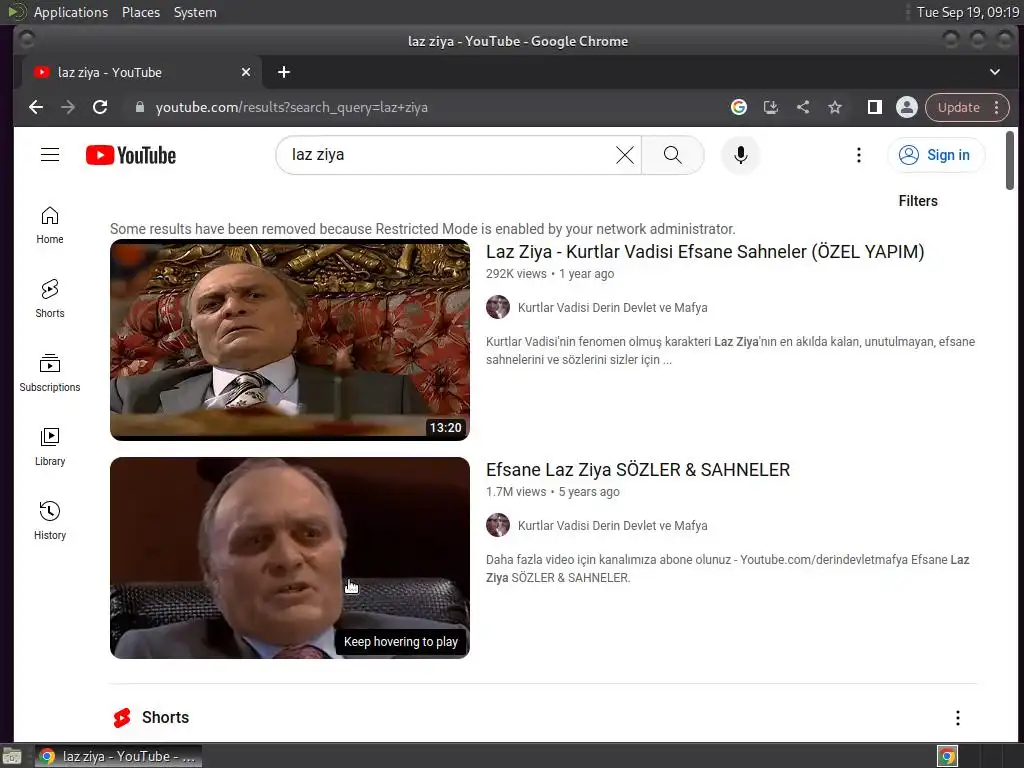Close the laz ziya YouTube tab

click(246, 72)
